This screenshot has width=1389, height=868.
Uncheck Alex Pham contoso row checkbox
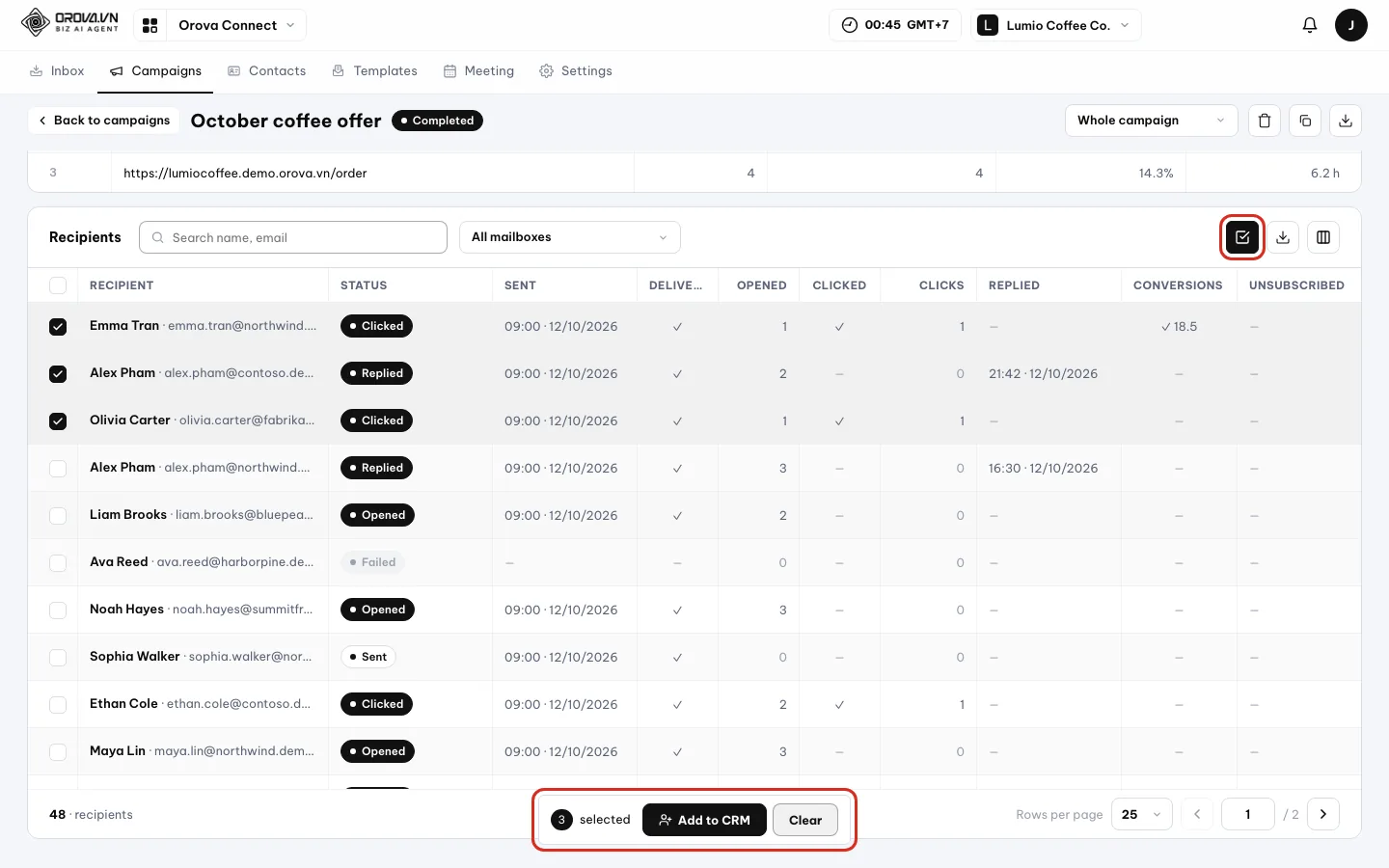coord(58,373)
